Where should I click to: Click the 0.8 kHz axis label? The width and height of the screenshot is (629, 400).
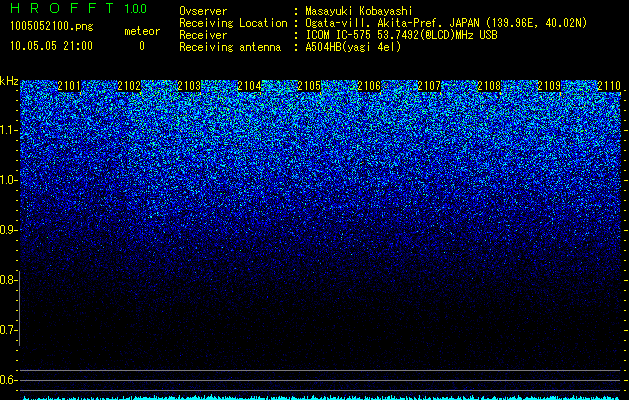(x=8, y=280)
